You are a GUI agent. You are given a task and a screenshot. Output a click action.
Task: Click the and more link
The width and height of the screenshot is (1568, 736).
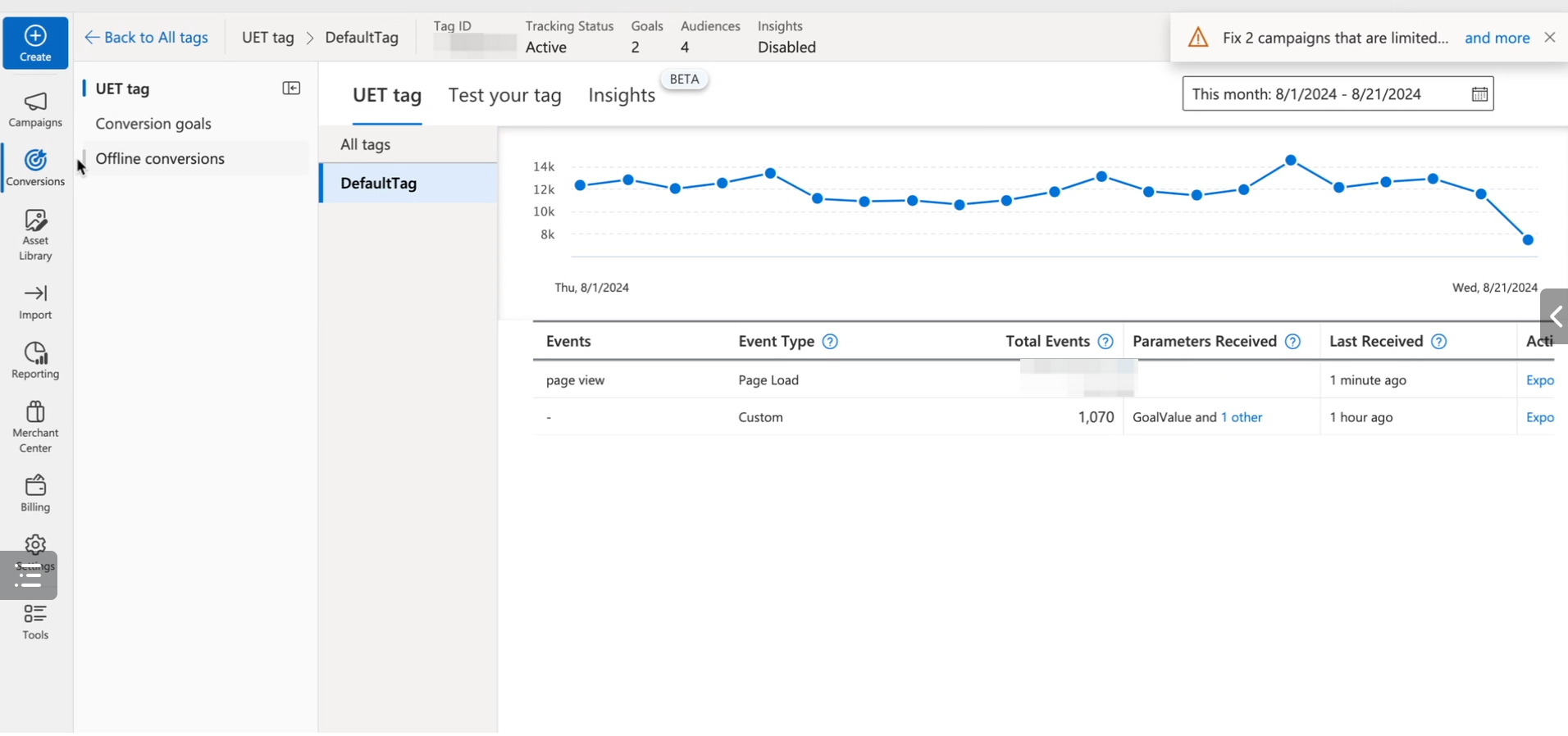(1497, 38)
